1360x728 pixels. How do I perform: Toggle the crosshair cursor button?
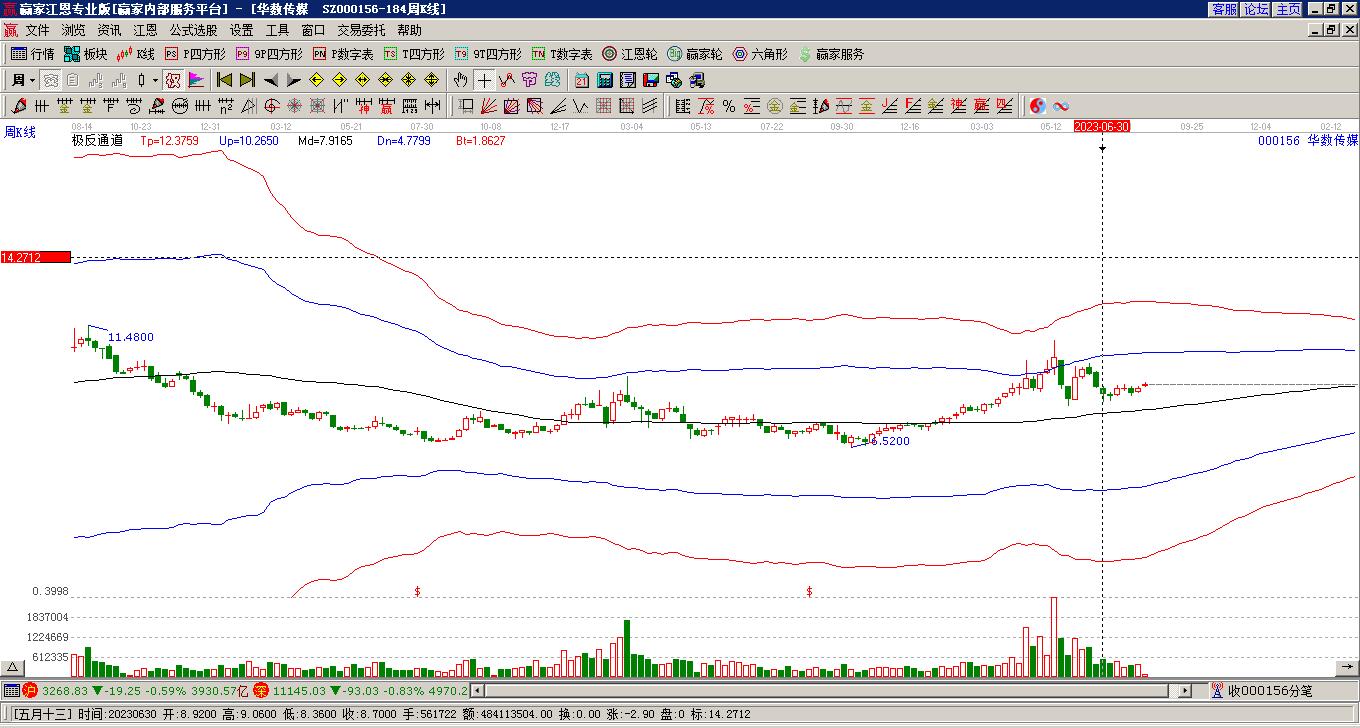coord(484,80)
